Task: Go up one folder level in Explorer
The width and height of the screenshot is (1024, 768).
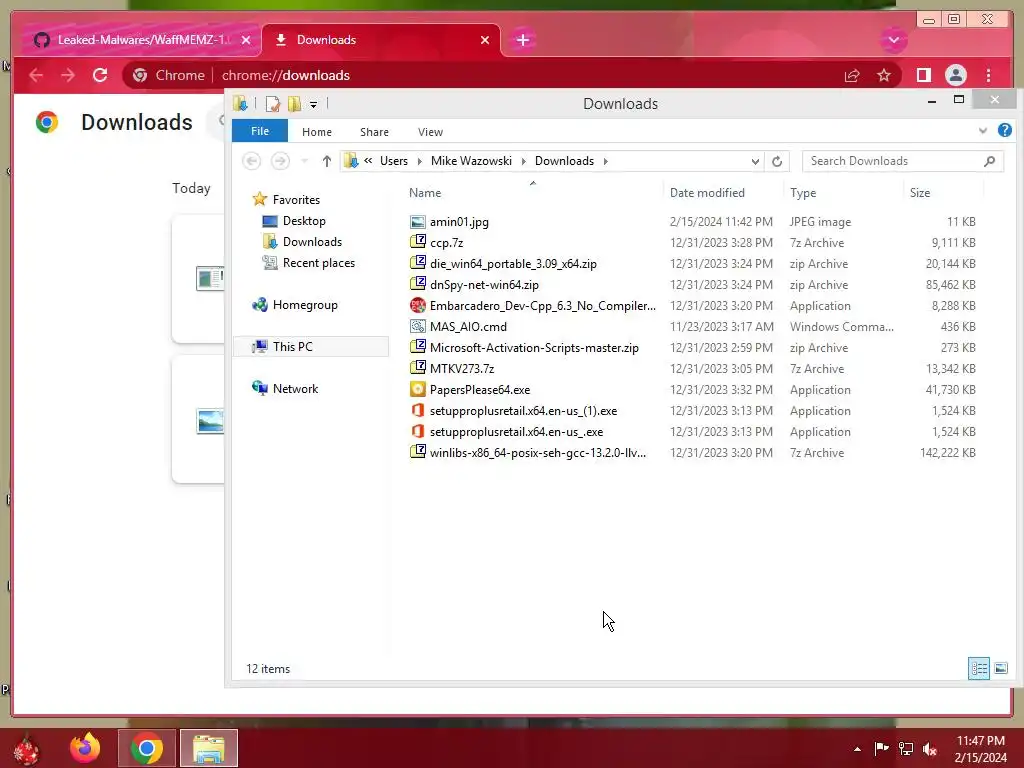Action: click(327, 161)
